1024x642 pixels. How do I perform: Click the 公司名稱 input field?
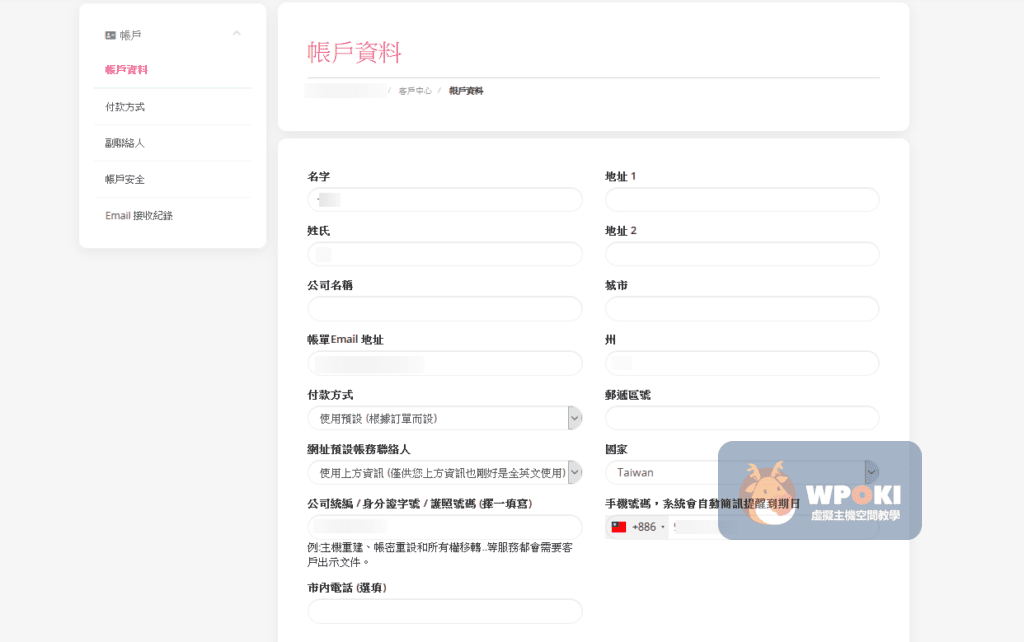445,309
